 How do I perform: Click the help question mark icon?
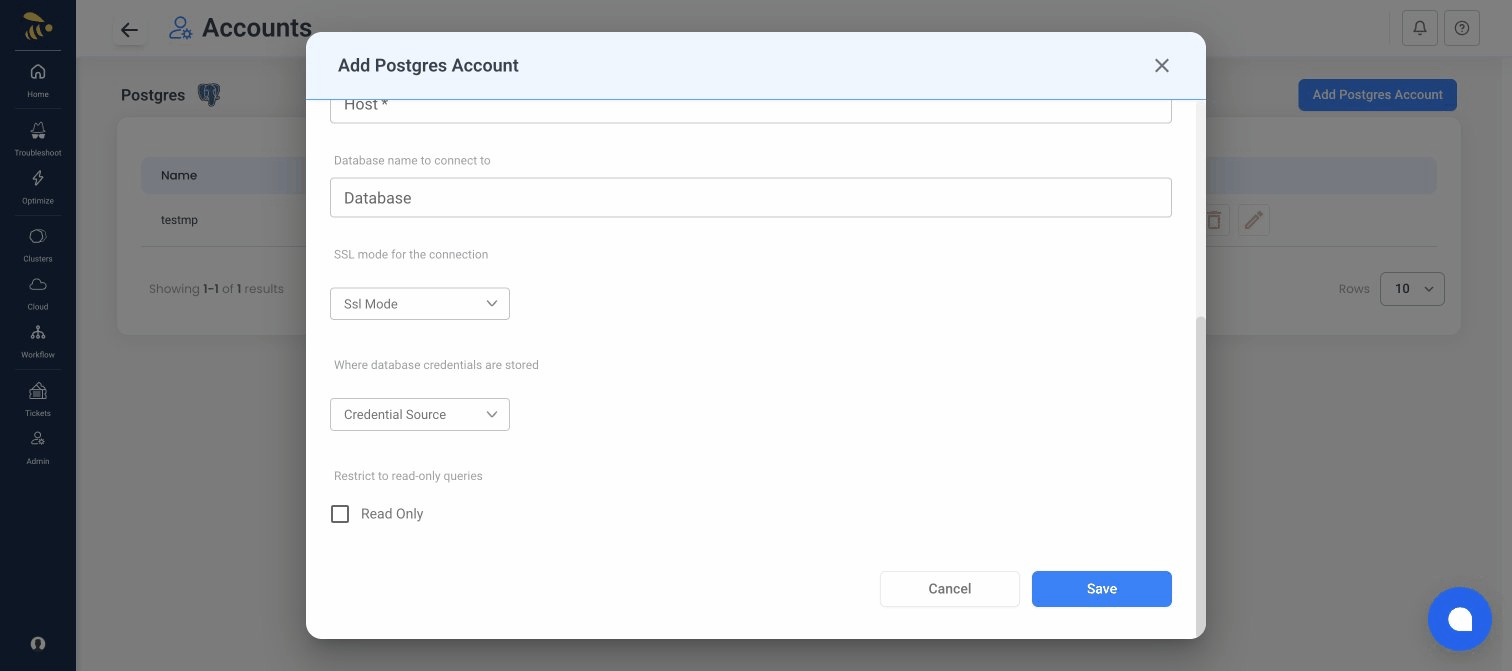(x=1462, y=28)
